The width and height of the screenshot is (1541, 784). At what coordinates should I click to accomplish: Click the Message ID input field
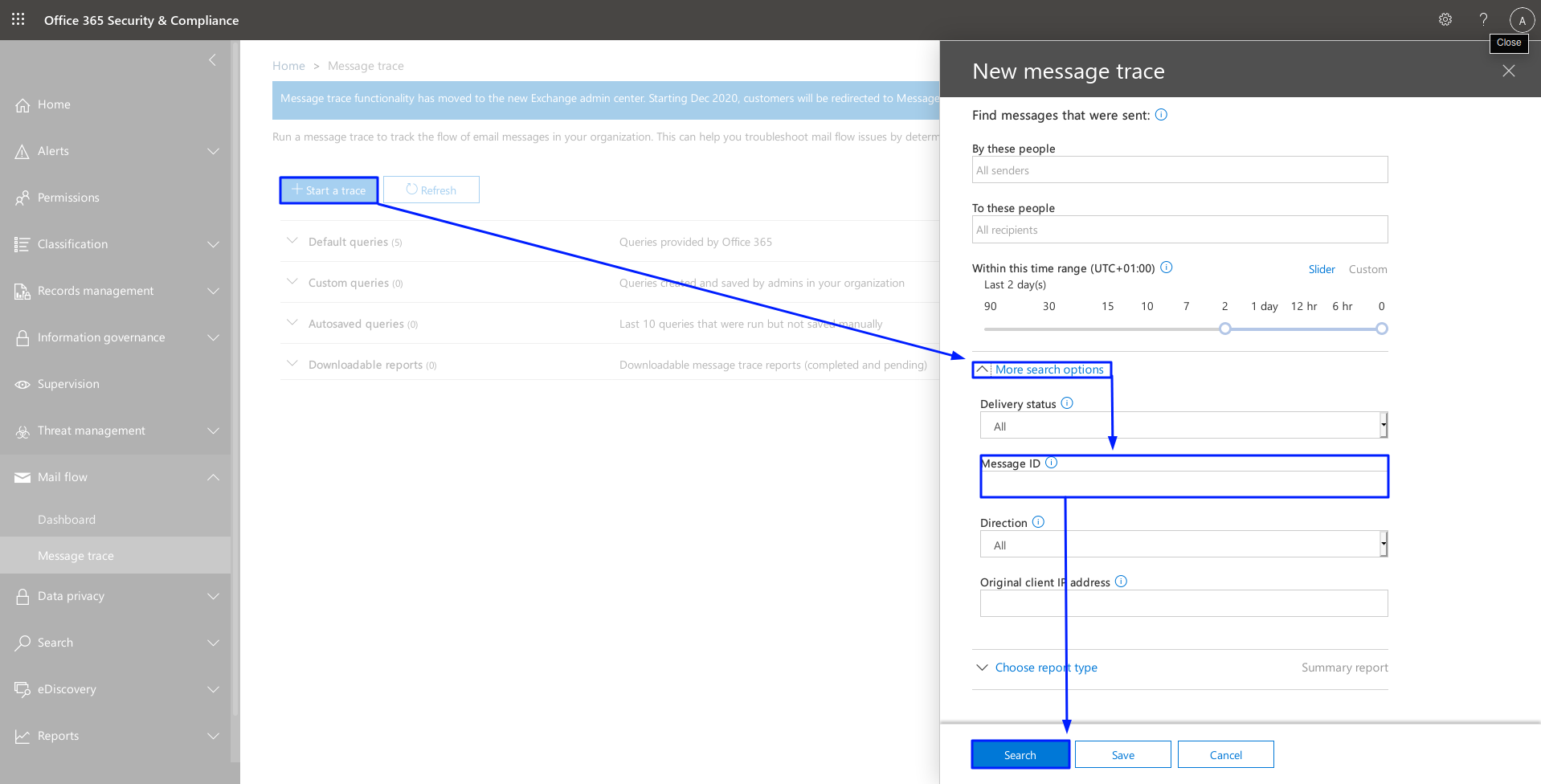point(1183,484)
